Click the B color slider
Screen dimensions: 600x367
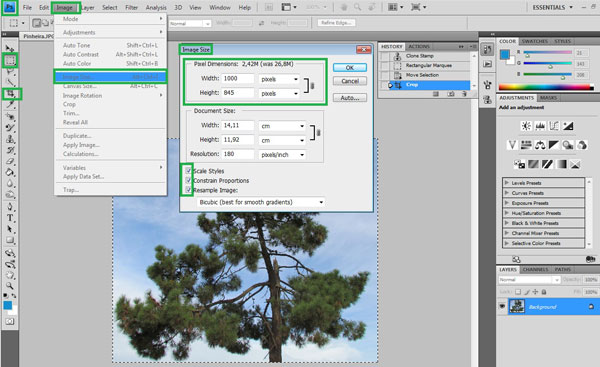pos(548,75)
